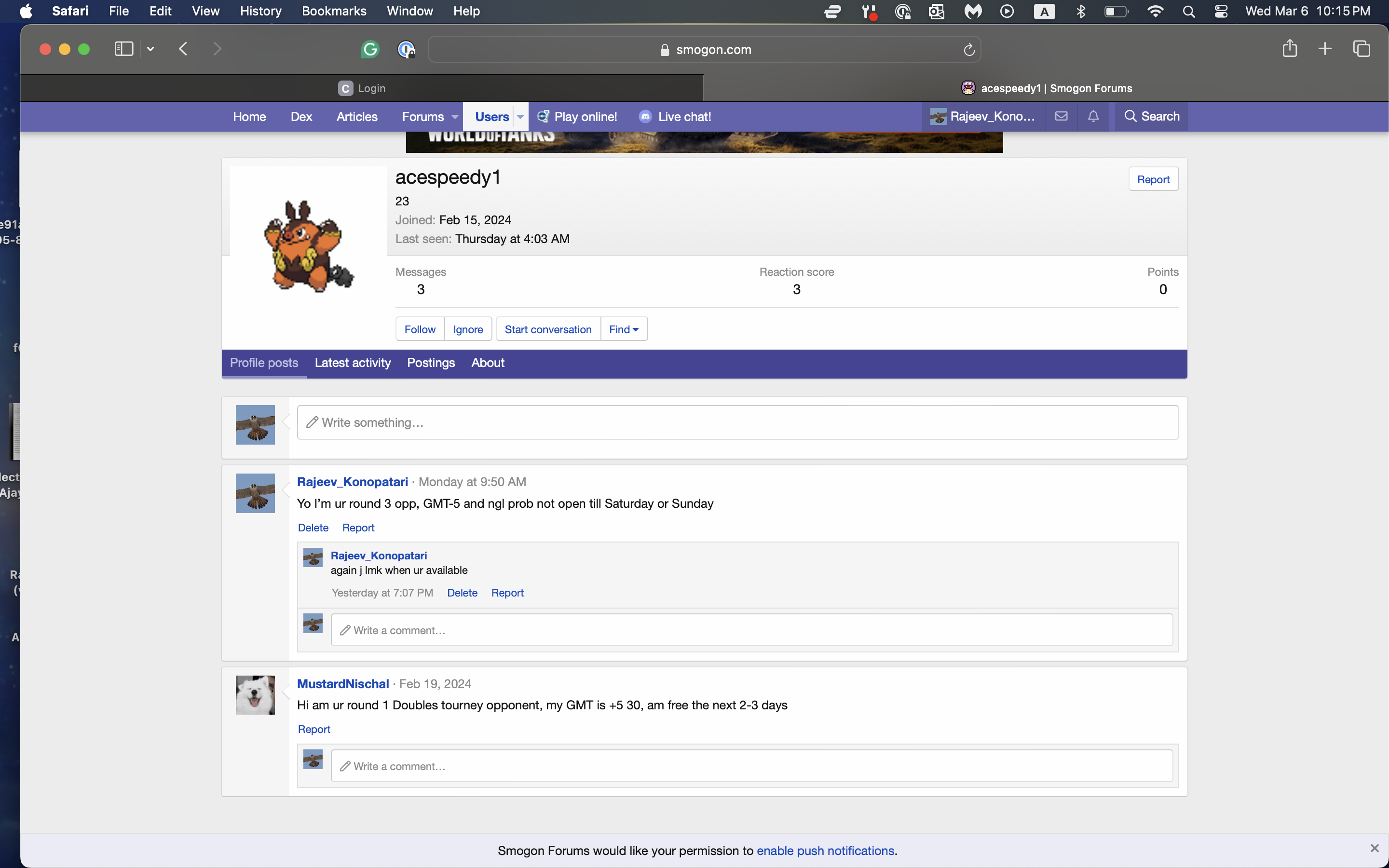
Task: Click the Ignore button
Action: tap(468, 329)
